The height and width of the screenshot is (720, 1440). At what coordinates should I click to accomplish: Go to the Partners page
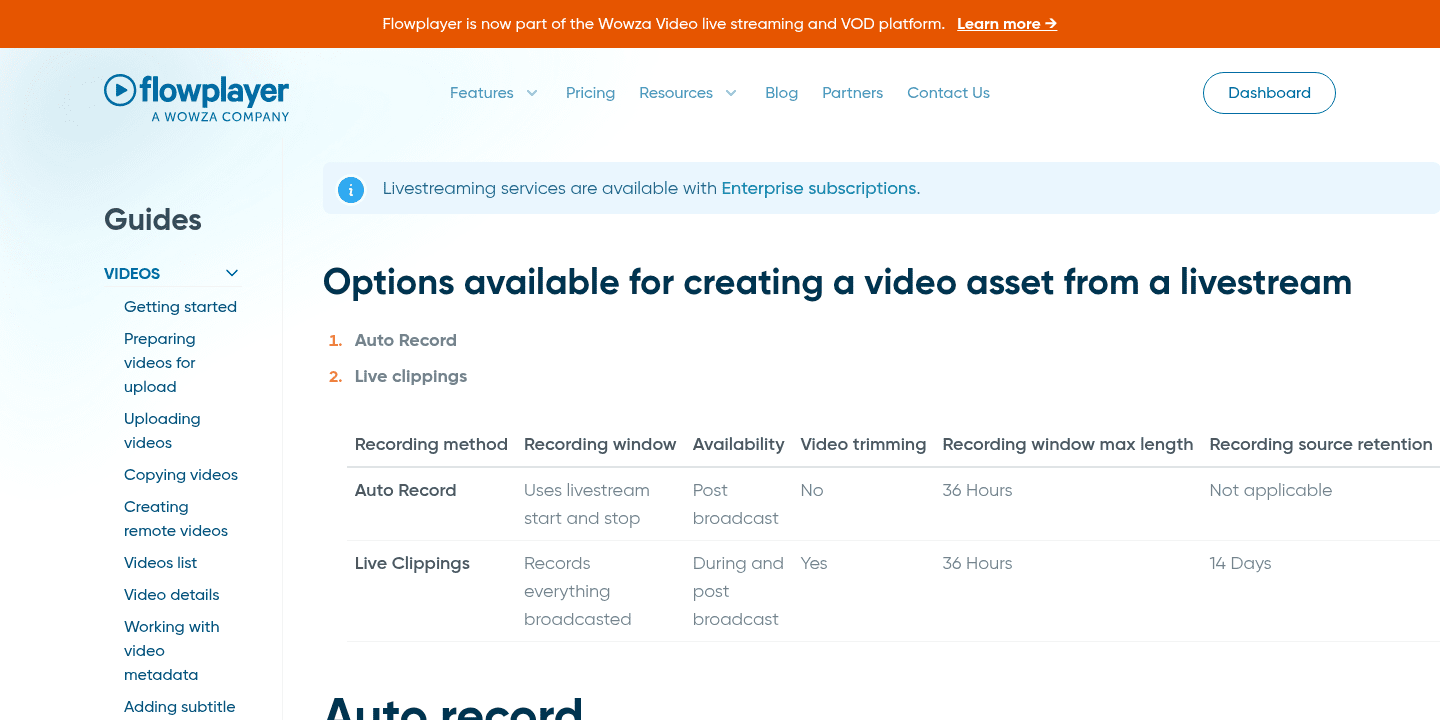pyautogui.click(x=852, y=93)
